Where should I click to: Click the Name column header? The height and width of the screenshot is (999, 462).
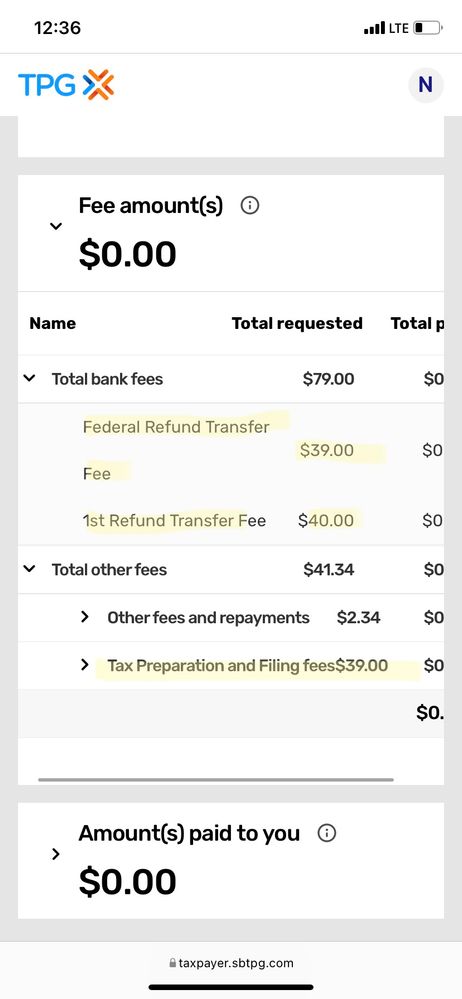pyautogui.click(x=52, y=323)
